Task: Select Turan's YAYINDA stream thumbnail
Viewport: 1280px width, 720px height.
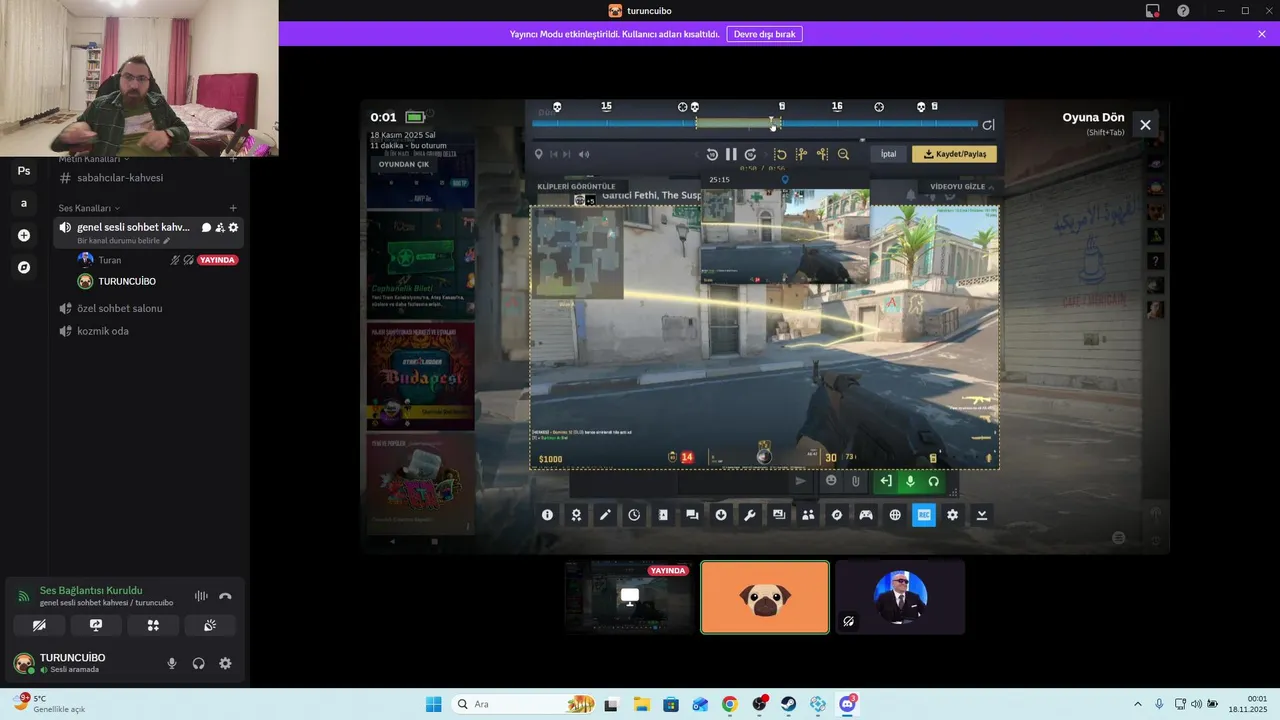Action: tap(629, 597)
